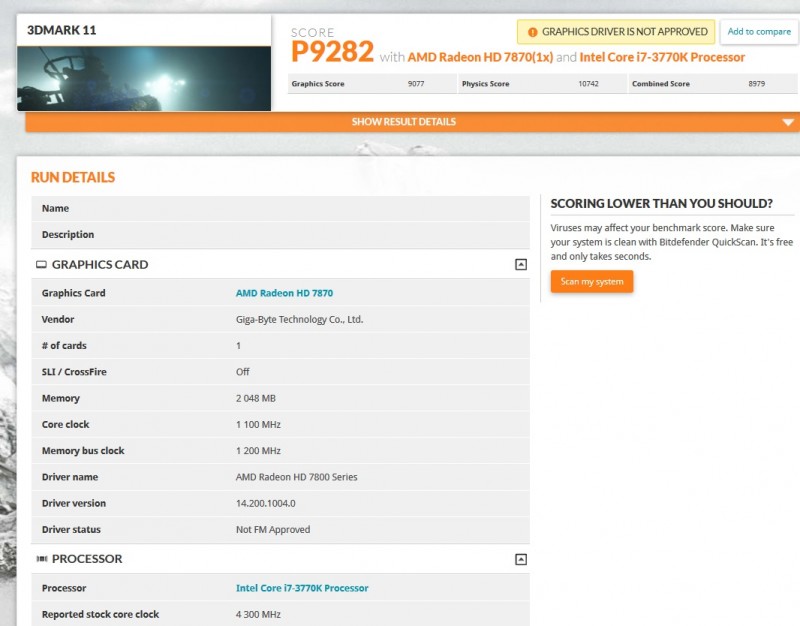800x626 pixels.
Task: Click the SLI / CrossFire Off value
Action: 243,372
